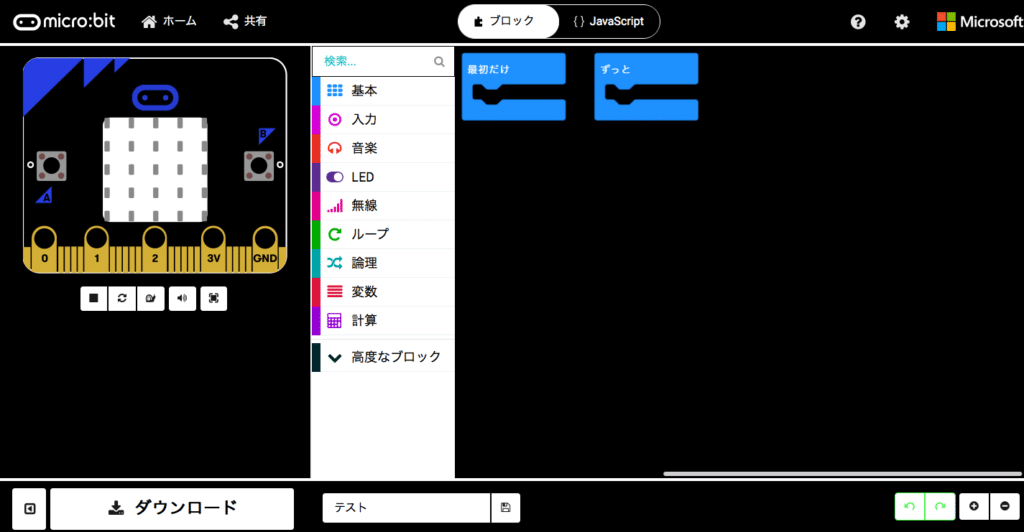Click the search magnifier icon
The image size is (1024, 532).
click(x=440, y=61)
